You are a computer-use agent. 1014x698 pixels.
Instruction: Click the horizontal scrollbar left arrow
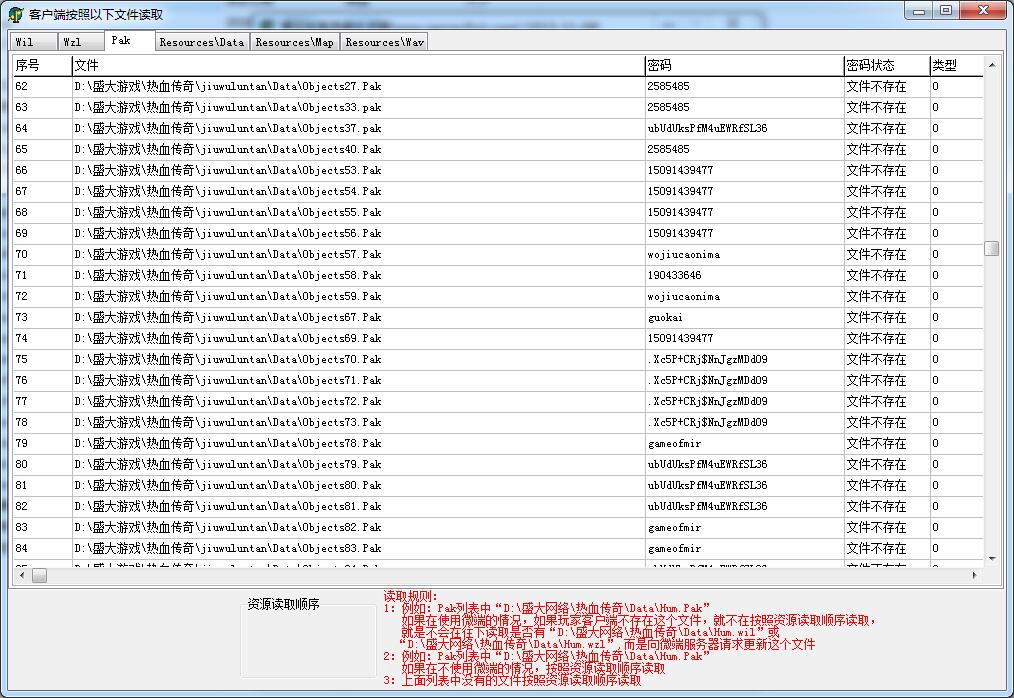(x=22, y=575)
